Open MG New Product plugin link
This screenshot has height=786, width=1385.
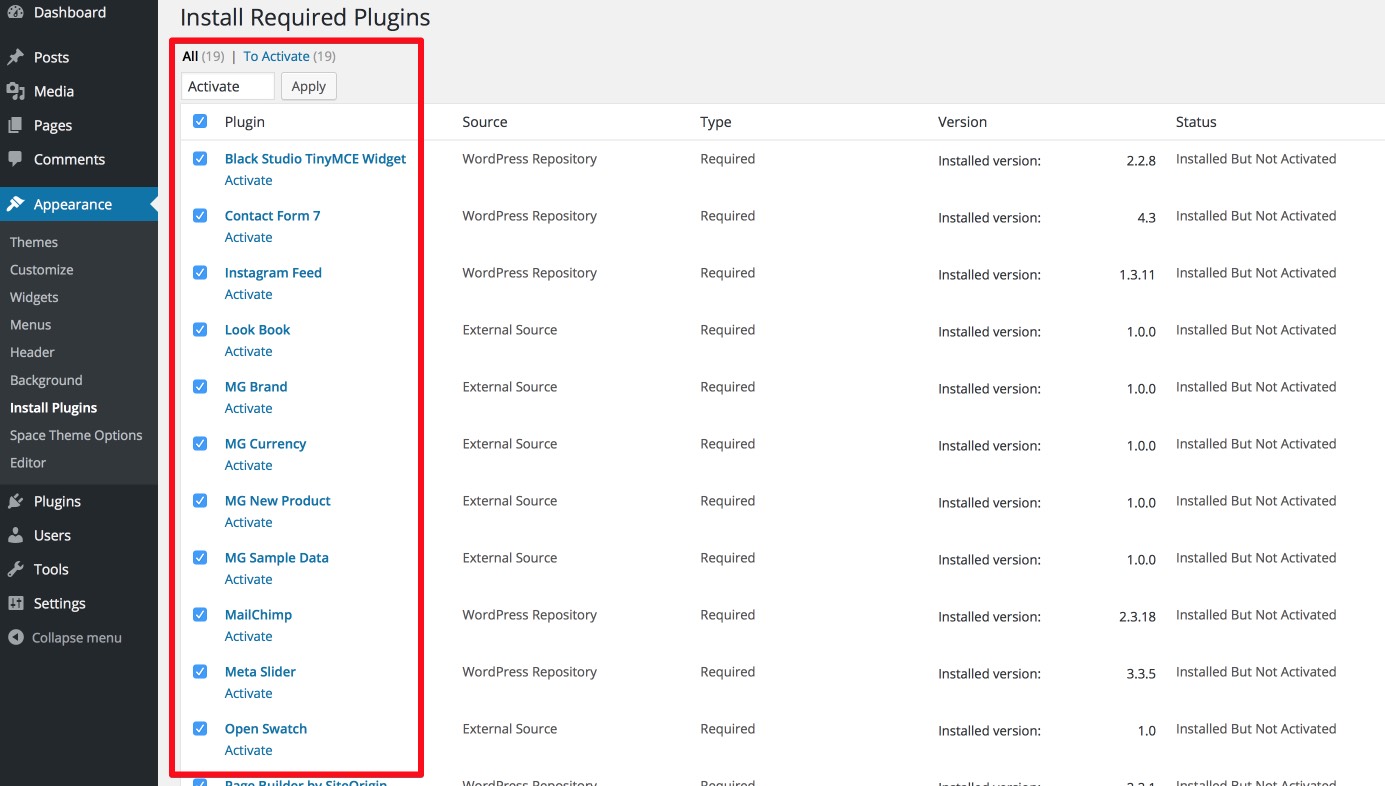click(x=278, y=500)
